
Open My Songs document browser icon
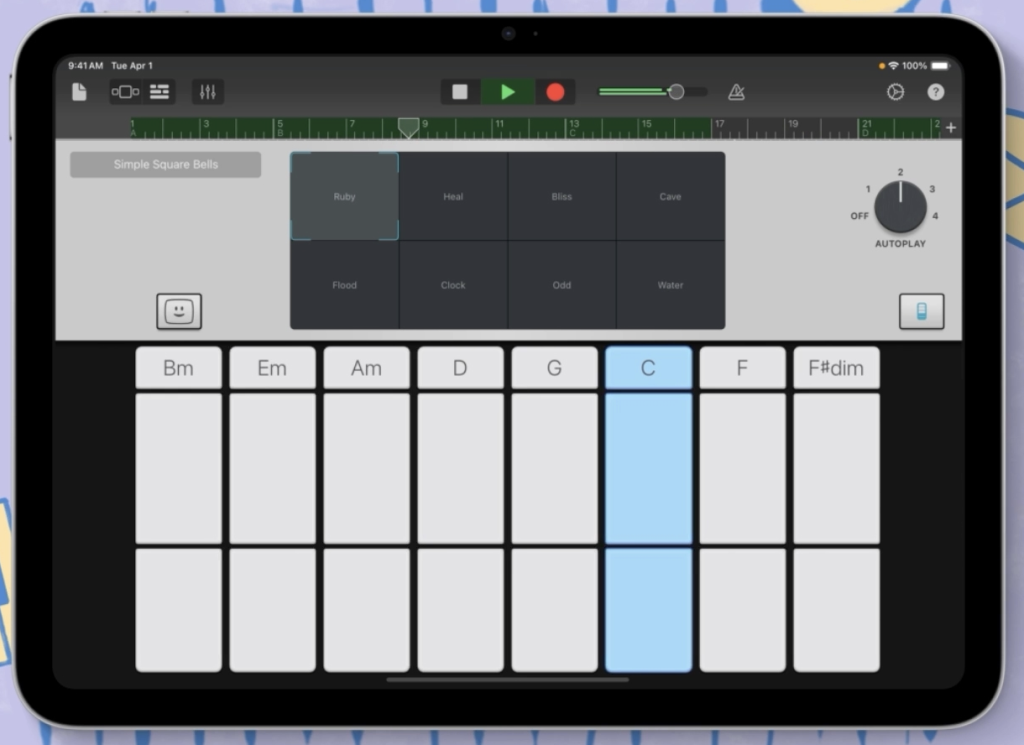pyautogui.click(x=79, y=92)
